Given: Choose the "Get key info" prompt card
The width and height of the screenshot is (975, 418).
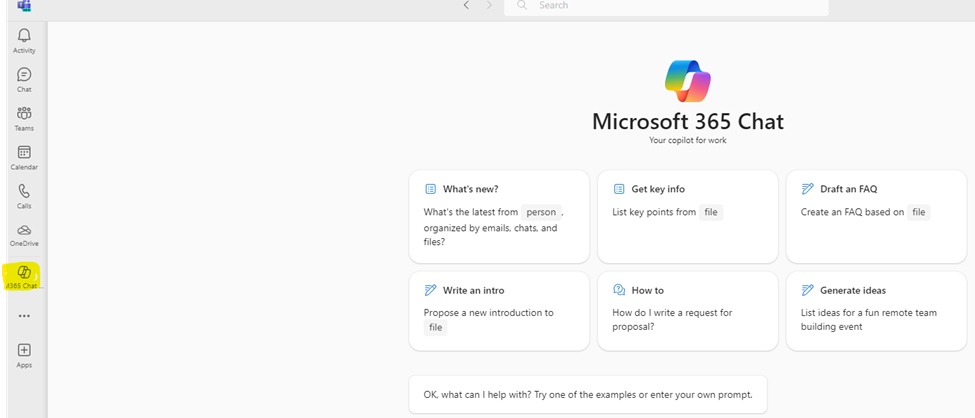Looking at the screenshot, I should [x=687, y=216].
